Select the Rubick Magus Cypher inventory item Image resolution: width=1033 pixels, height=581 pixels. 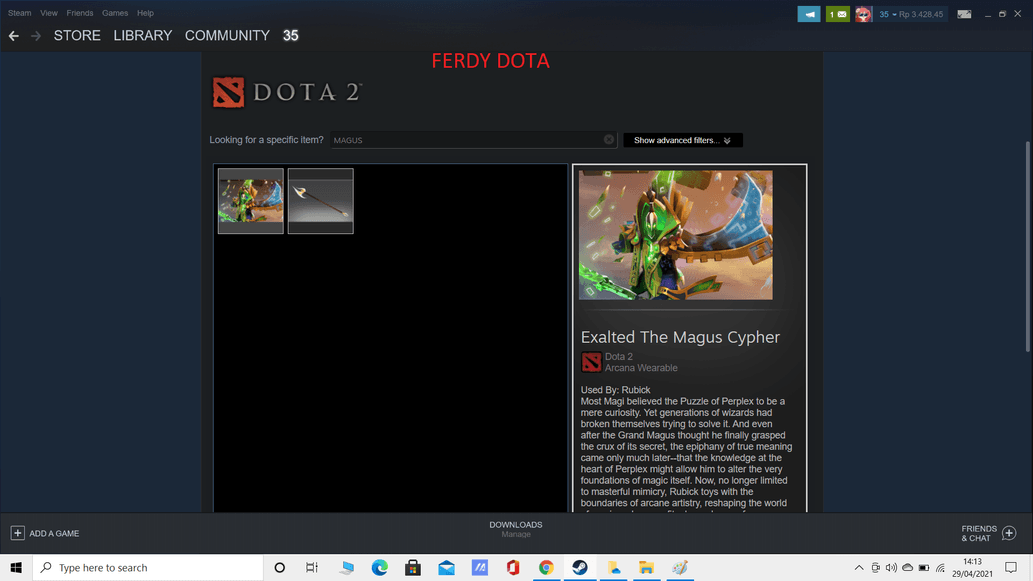tap(251, 201)
